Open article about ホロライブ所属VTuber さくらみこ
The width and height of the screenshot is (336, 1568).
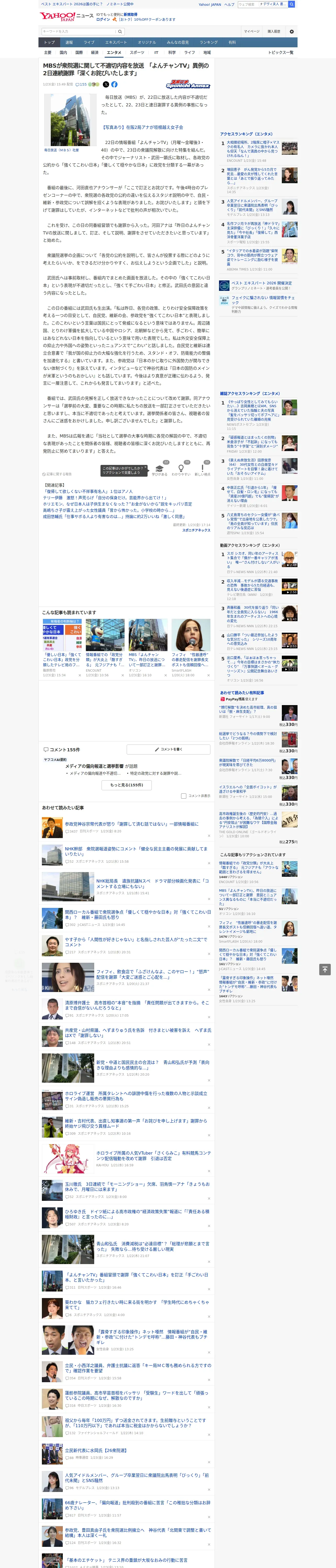coord(153,1155)
